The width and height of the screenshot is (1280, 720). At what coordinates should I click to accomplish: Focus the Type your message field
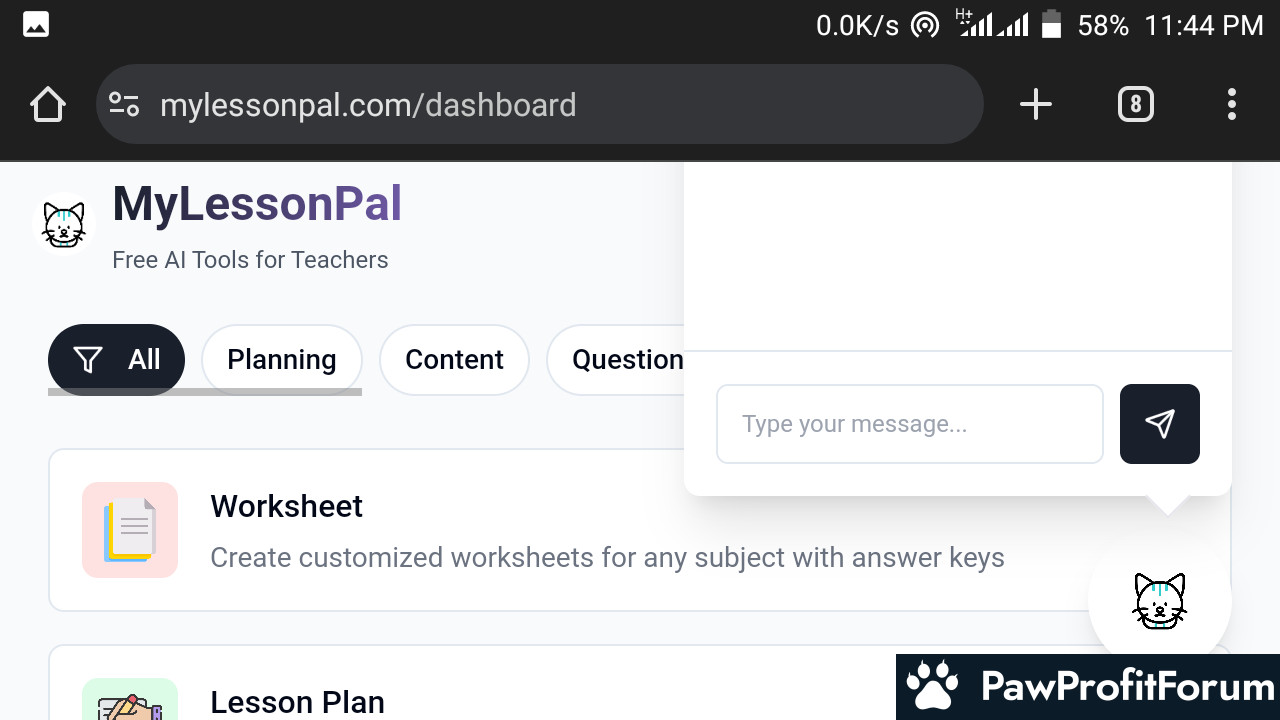point(910,424)
